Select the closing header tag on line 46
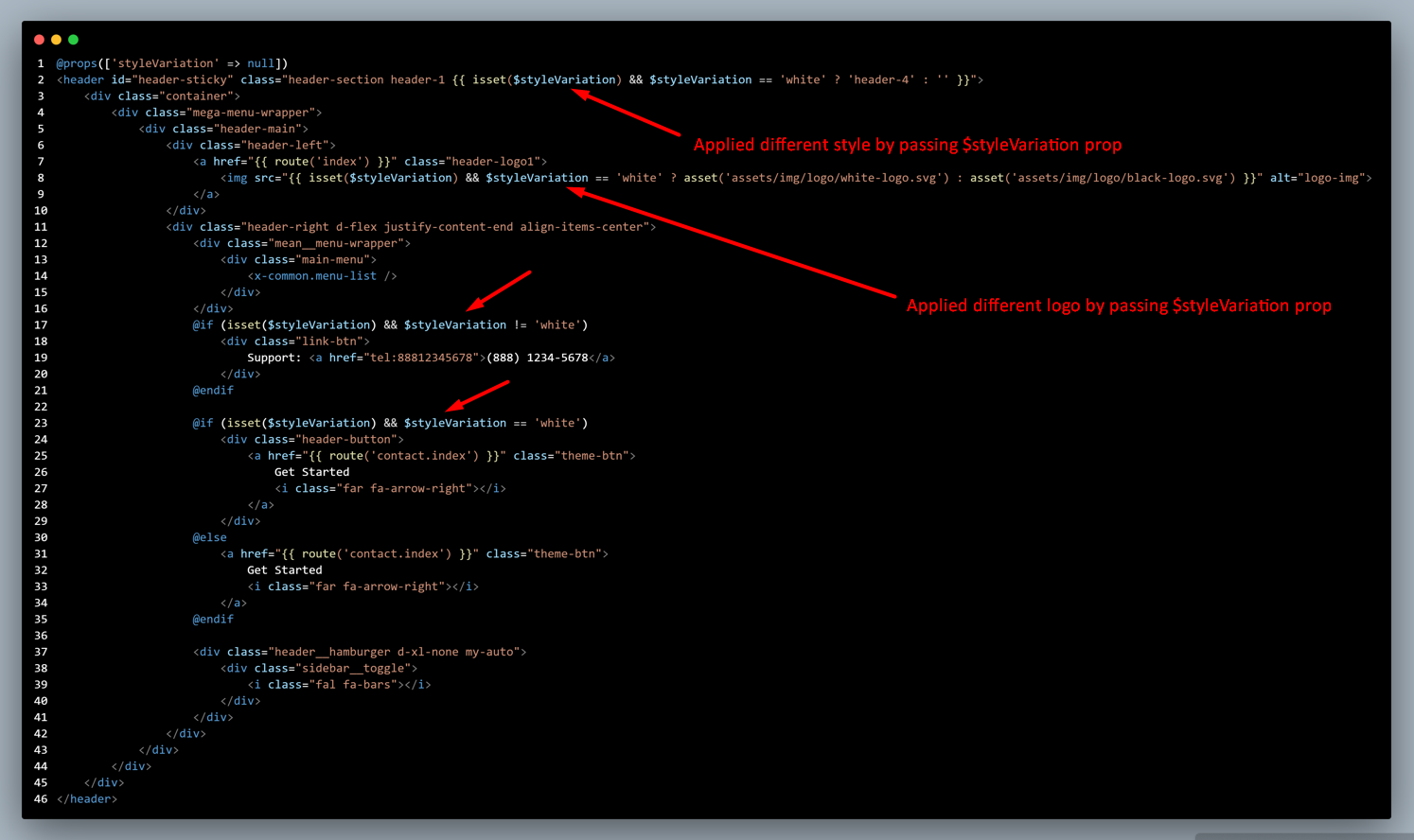The width and height of the screenshot is (1414, 840). pos(87,798)
